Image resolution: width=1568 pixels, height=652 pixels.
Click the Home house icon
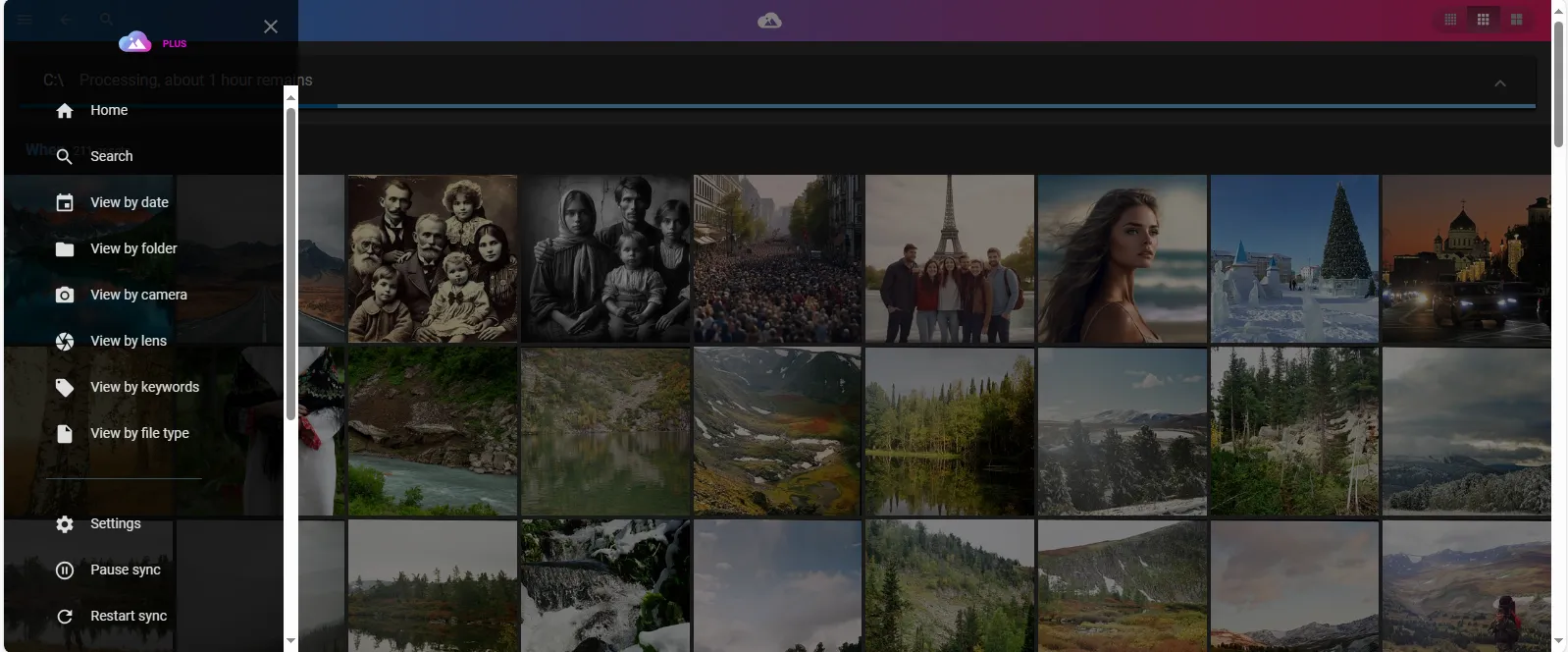65,111
